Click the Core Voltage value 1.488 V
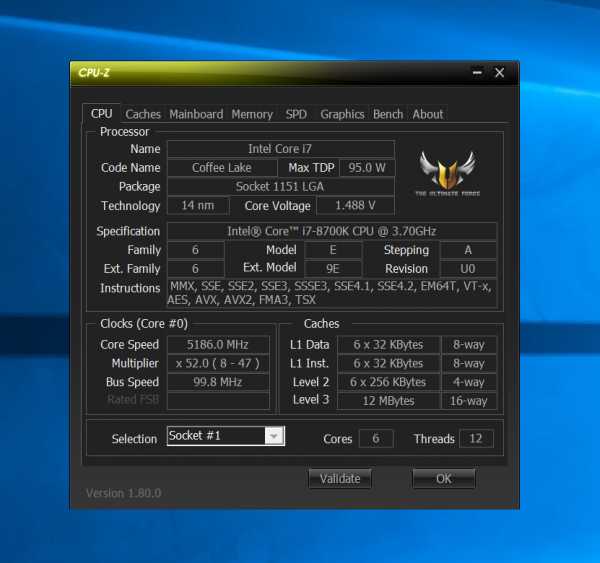600x563 pixels. 355,206
